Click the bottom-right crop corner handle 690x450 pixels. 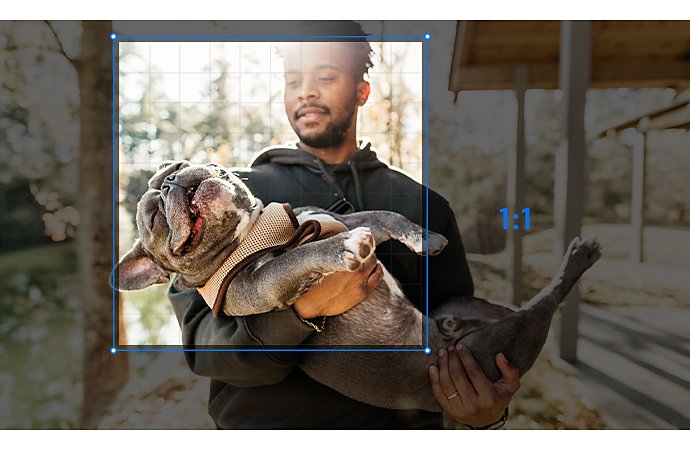point(427,351)
